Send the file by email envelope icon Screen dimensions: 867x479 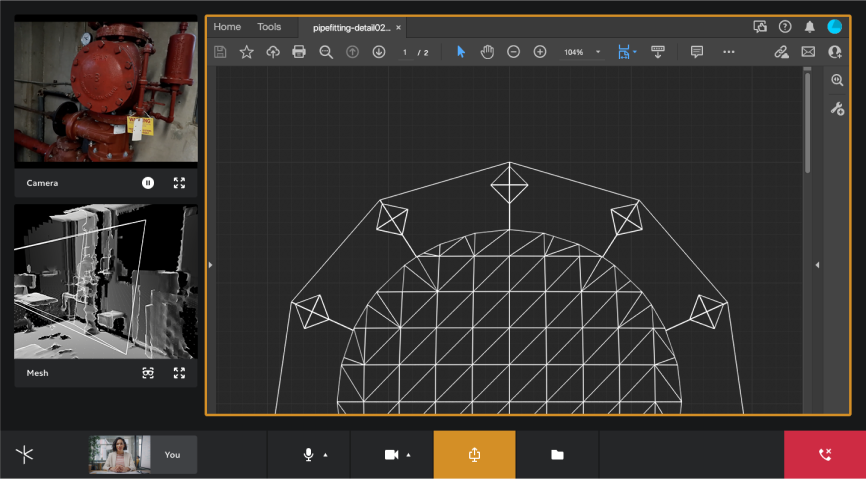point(808,52)
